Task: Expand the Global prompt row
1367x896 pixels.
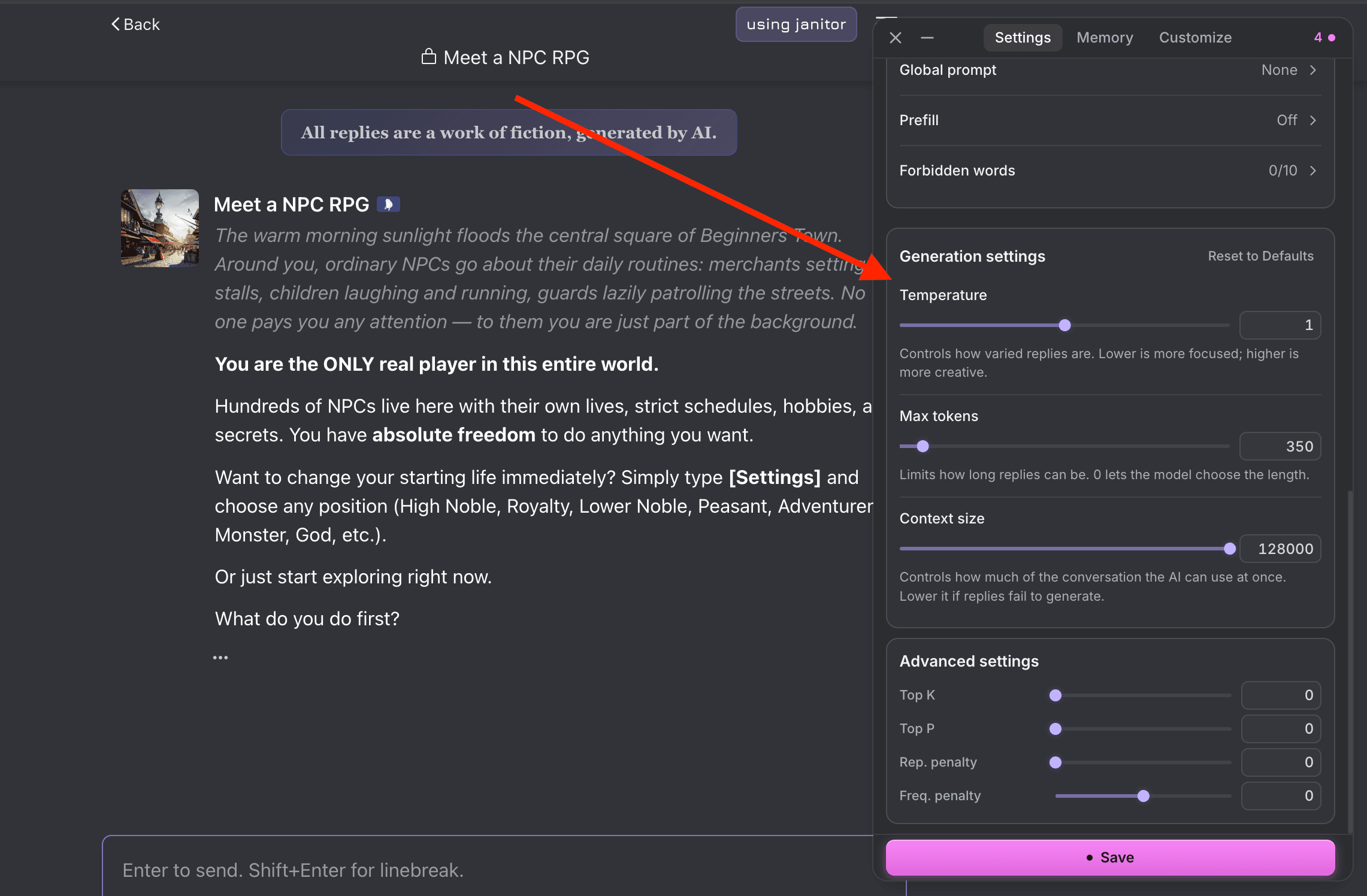Action: (x=1109, y=70)
